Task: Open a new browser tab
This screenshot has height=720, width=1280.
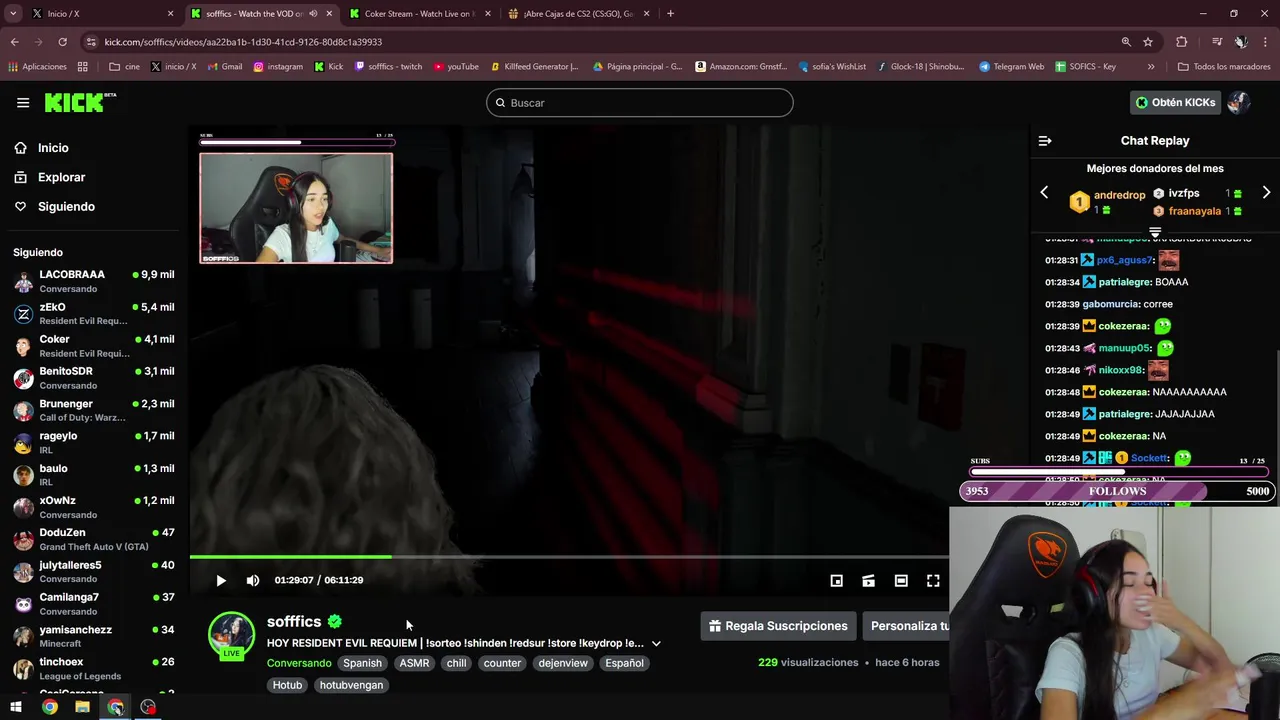Action: click(x=670, y=14)
